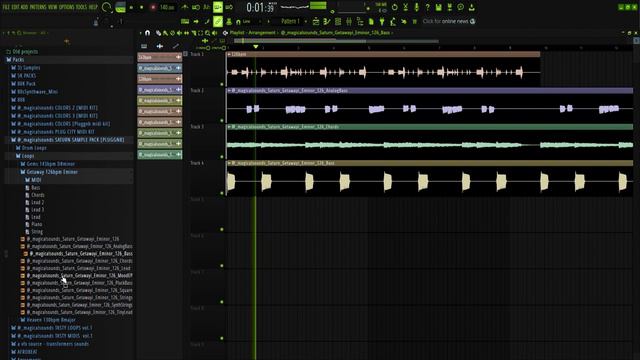Open the EDIT menu
Image resolution: width=640 pixels, height=360 pixels.
[15, 7]
